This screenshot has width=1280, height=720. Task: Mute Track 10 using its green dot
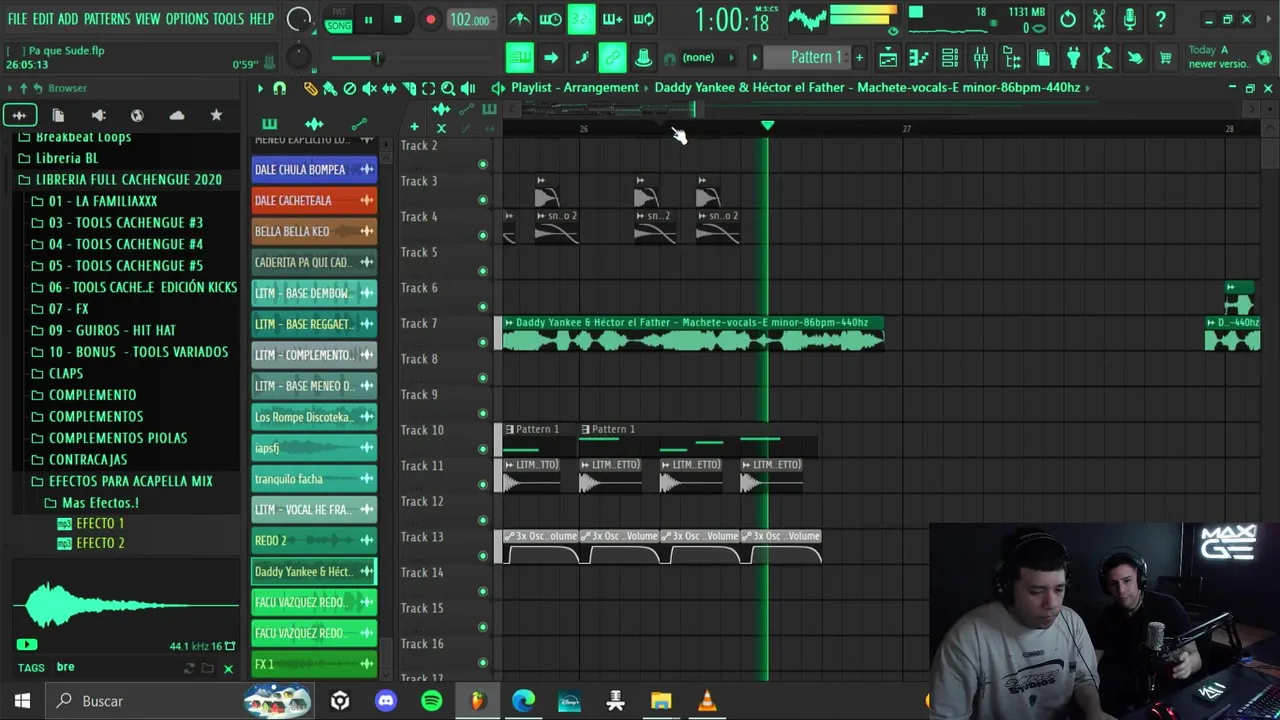[x=483, y=449]
